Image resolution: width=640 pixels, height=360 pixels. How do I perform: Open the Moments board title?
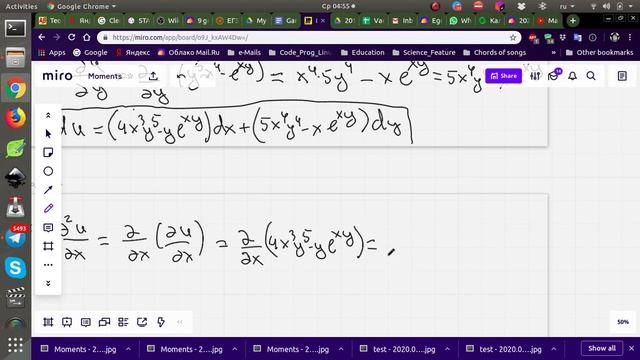104,76
